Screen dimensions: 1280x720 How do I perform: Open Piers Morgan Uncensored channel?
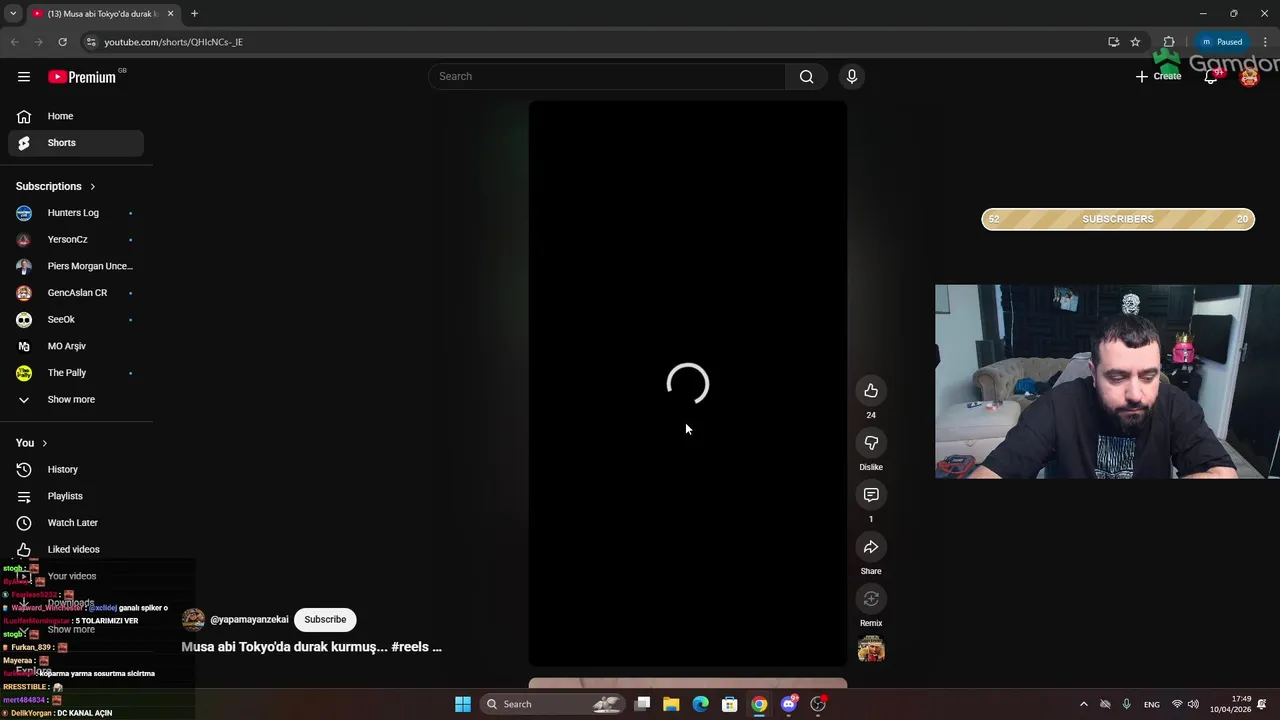click(x=76, y=266)
